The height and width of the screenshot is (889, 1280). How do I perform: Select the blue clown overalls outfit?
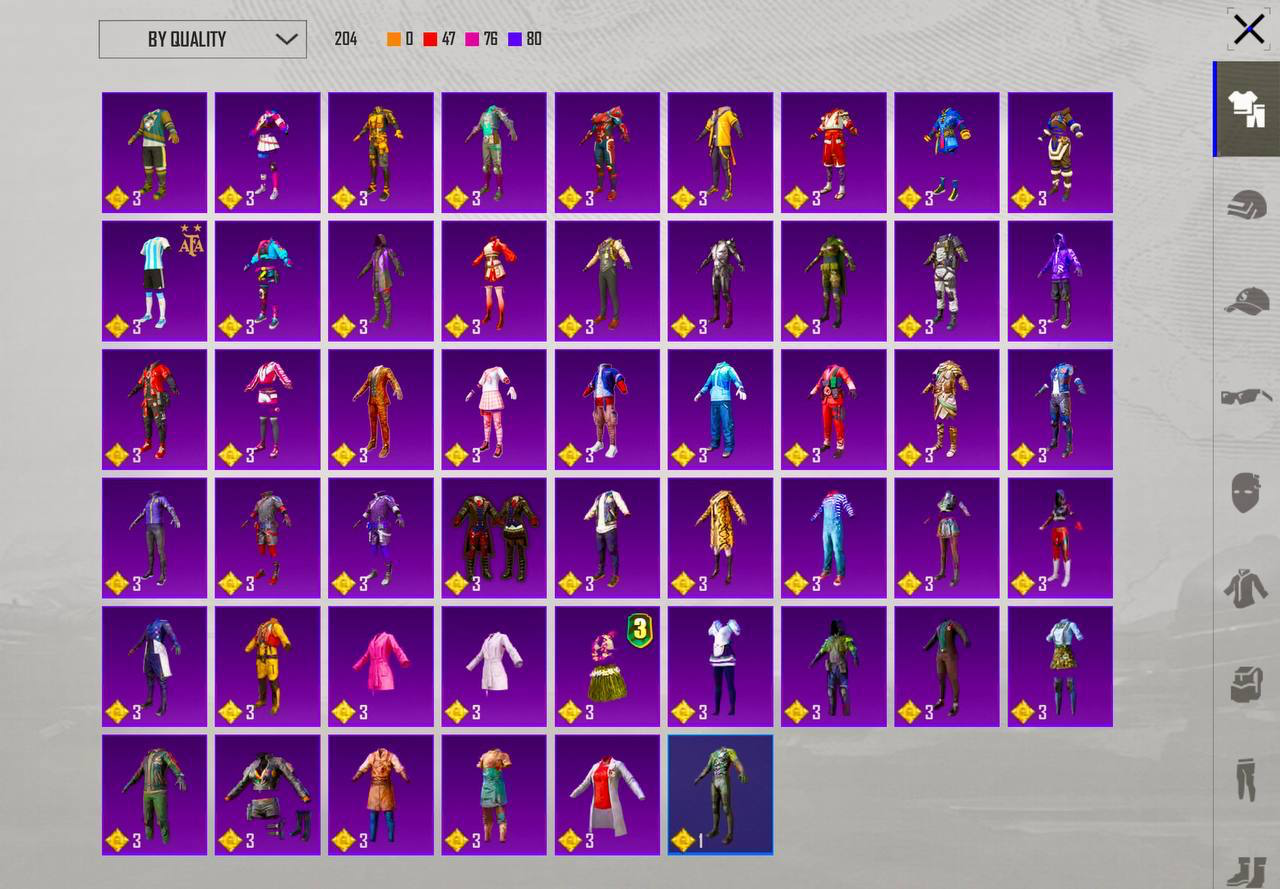[x=833, y=538]
